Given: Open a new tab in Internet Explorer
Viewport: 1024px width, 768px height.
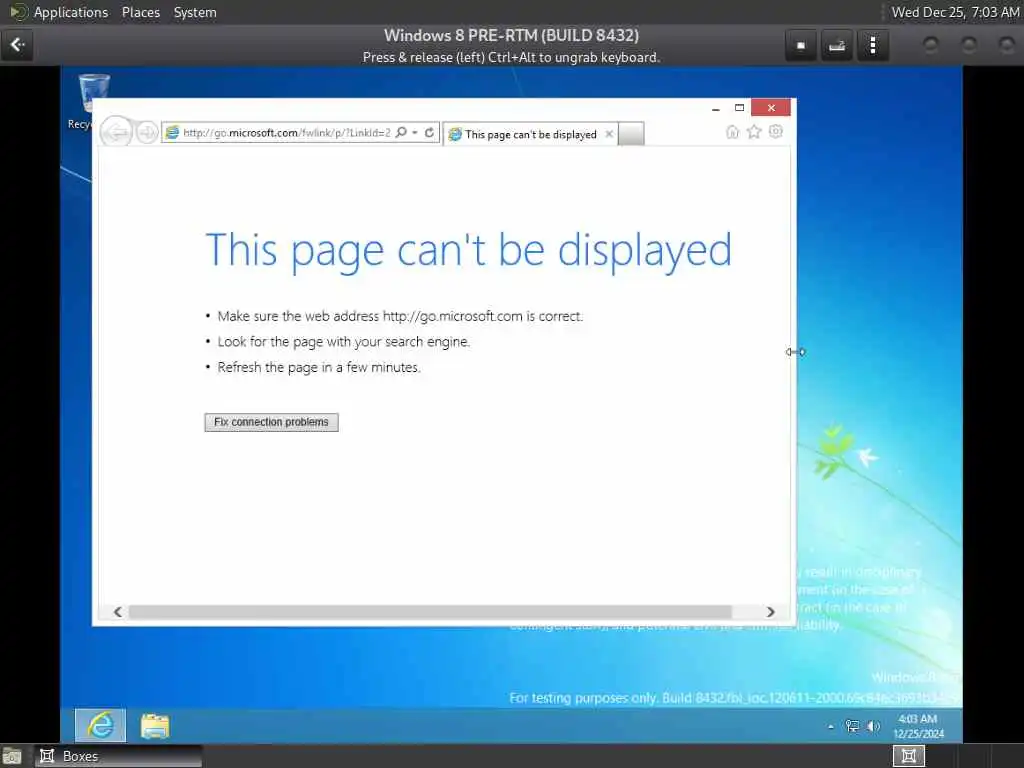Looking at the screenshot, I should pos(631,134).
